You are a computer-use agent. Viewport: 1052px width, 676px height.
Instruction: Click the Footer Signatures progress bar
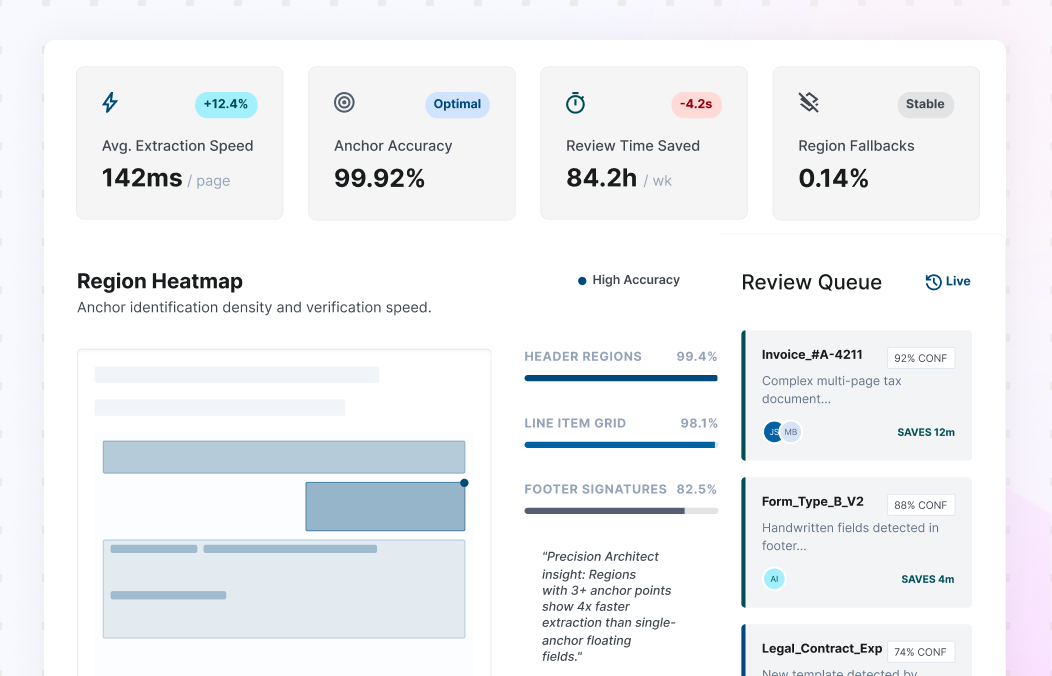pyautogui.click(x=621, y=511)
